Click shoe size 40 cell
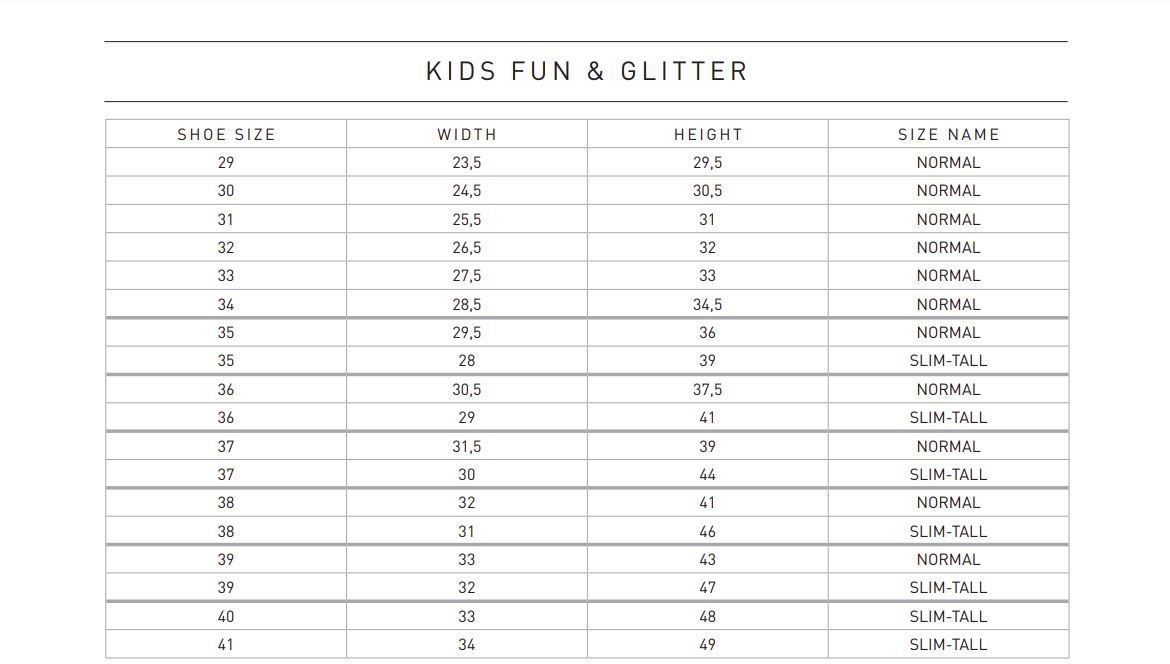1170x664 pixels. tap(226, 616)
